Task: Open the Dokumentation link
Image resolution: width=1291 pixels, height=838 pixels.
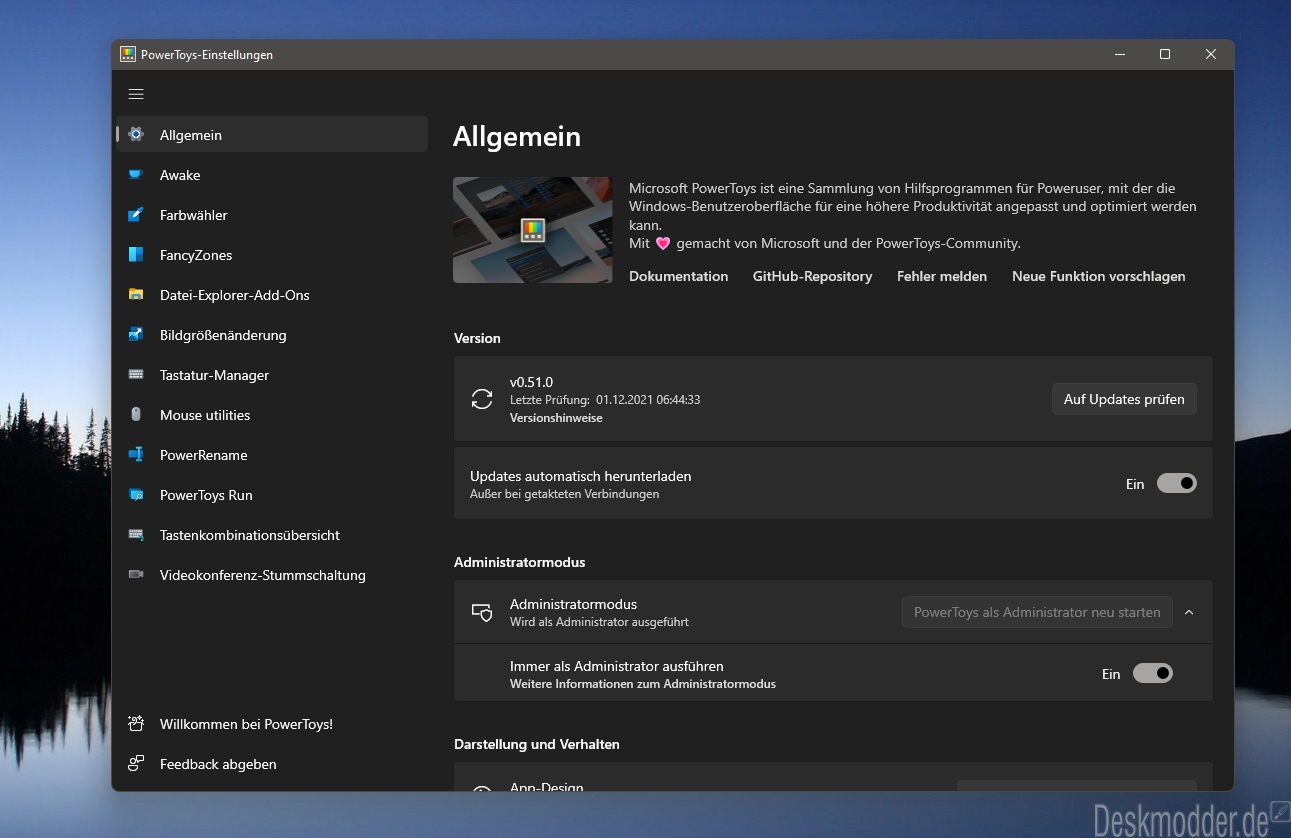Action: 678,276
